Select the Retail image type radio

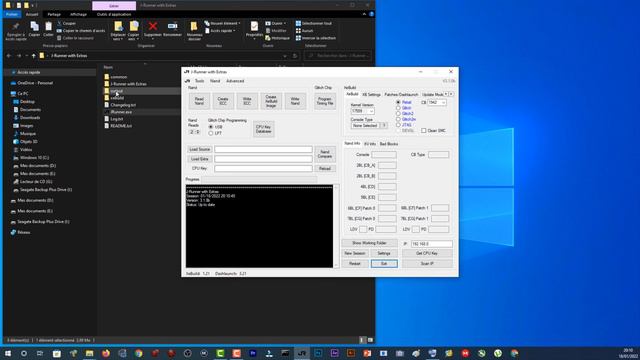[x=398, y=102]
